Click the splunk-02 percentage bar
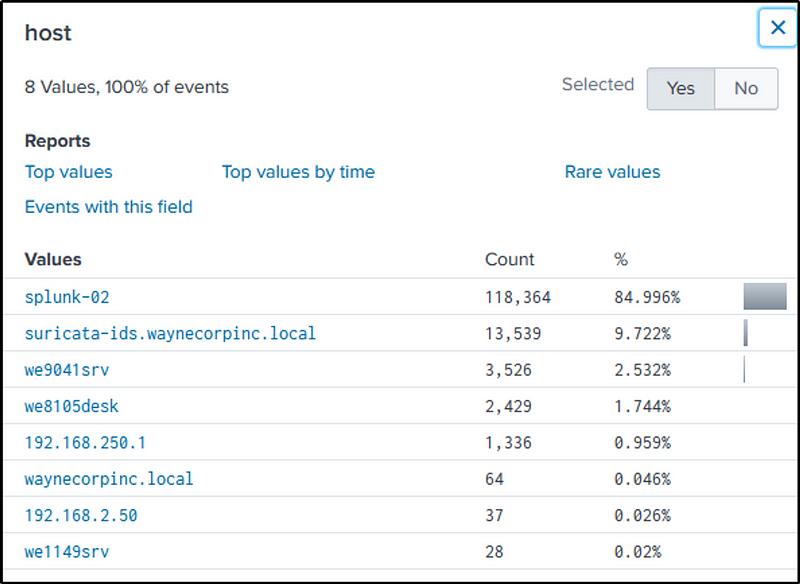800x584 pixels. (x=765, y=297)
